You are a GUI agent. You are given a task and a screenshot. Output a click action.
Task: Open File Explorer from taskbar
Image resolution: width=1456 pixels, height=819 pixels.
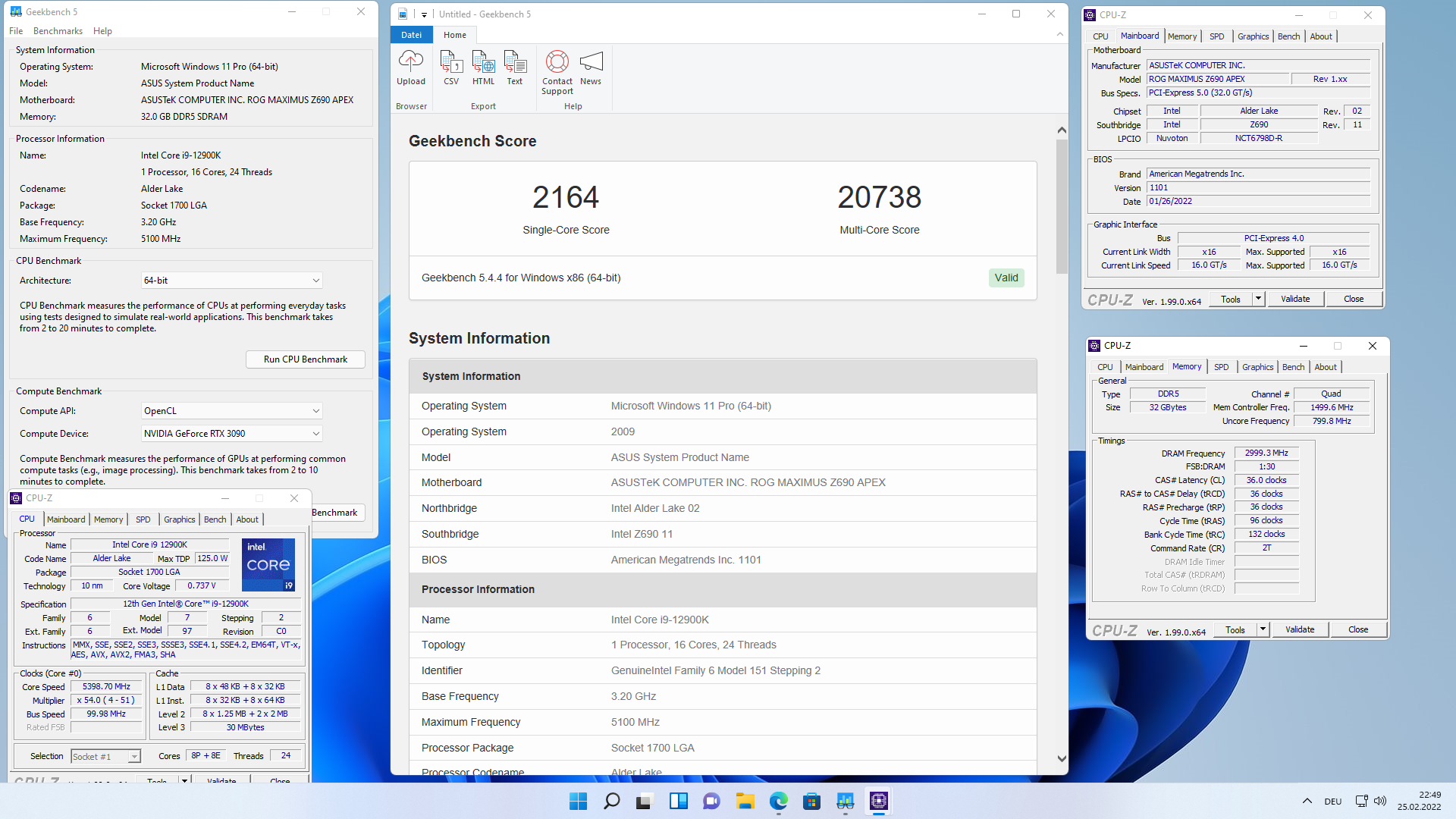[x=745, y=801]
